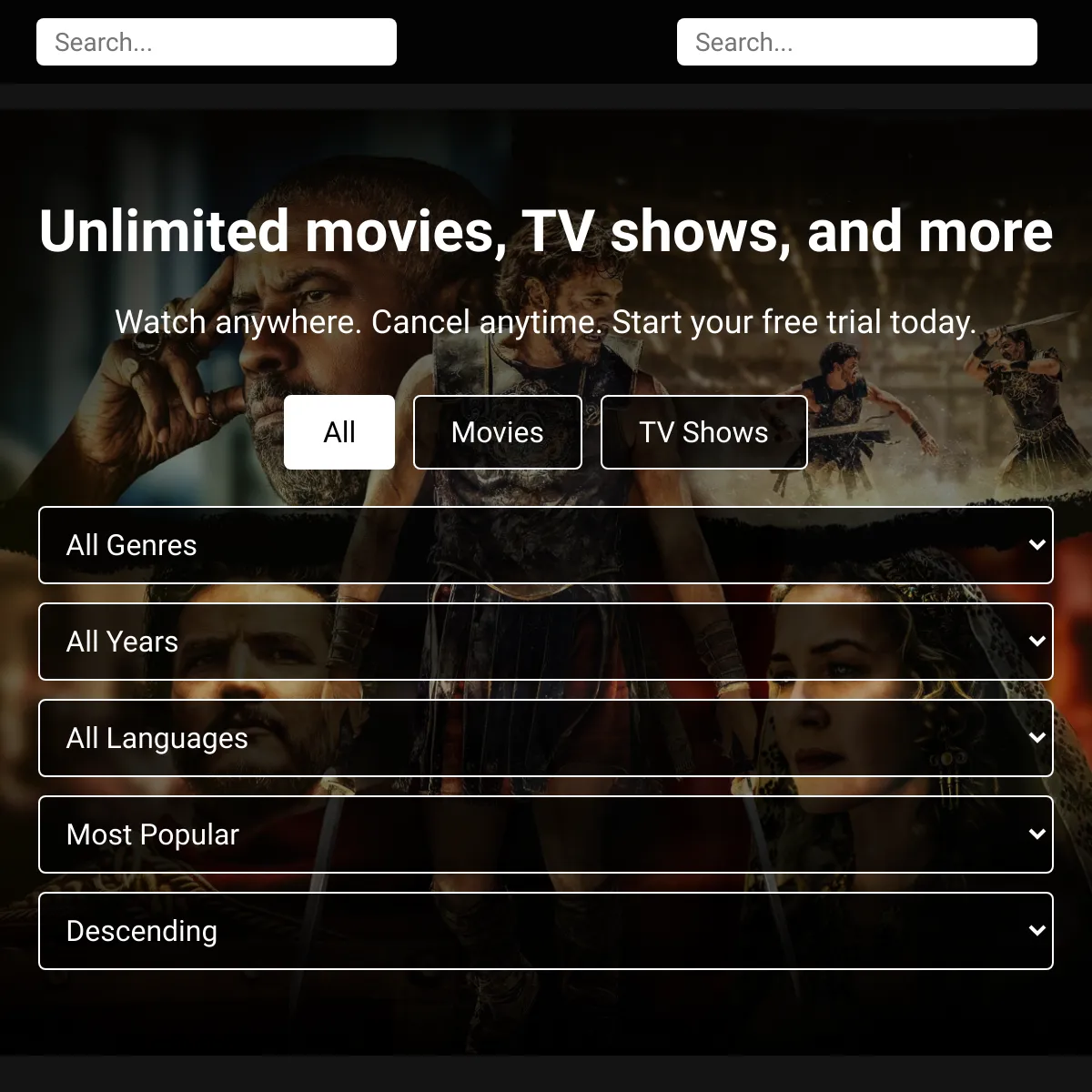Screen dimensions: 1092x1092
Task: Click the chevron arrow on All Years
Action: [x=1036, y=642]
